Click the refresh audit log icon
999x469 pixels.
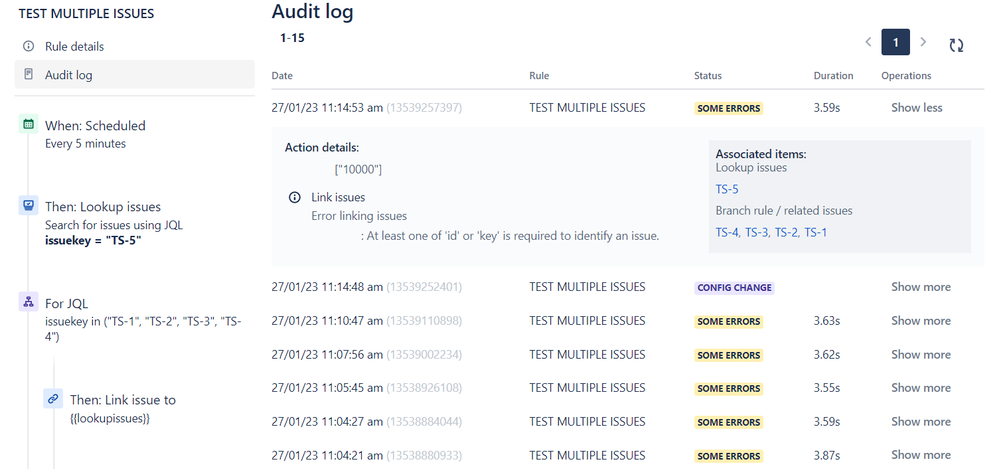tap(956, 45)
